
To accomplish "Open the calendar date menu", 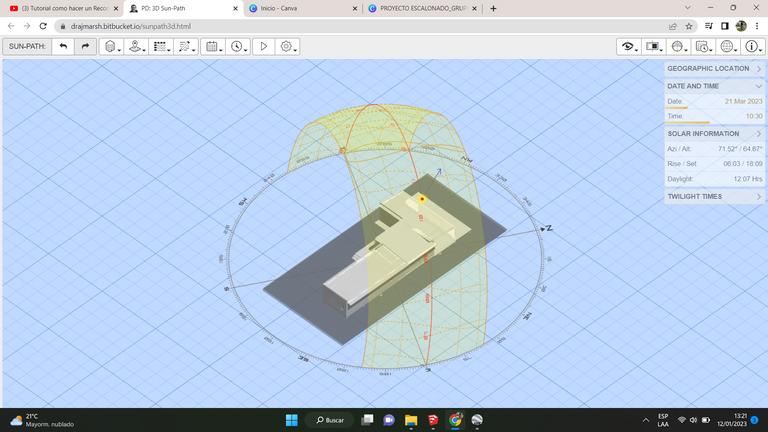I will [213, 46].
